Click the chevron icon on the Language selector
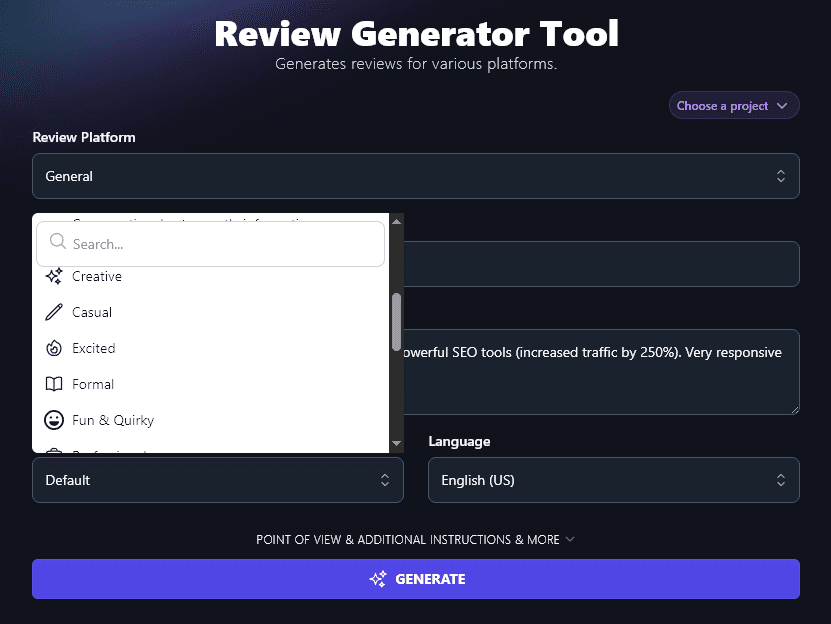Viewport: 831px width, 624px height. [x=781, y=480]
